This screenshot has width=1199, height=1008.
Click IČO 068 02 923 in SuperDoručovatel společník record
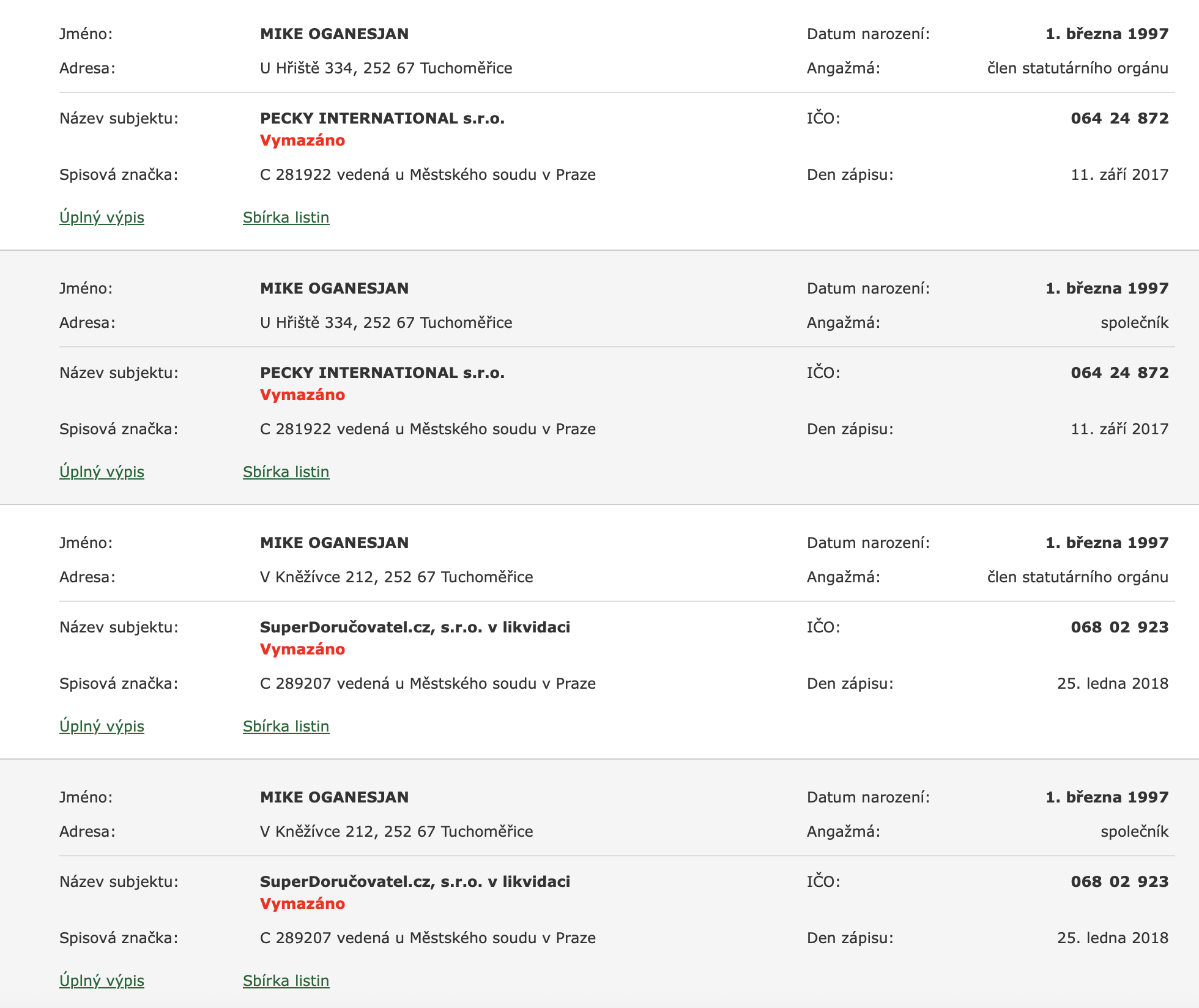coord(1119,881)
